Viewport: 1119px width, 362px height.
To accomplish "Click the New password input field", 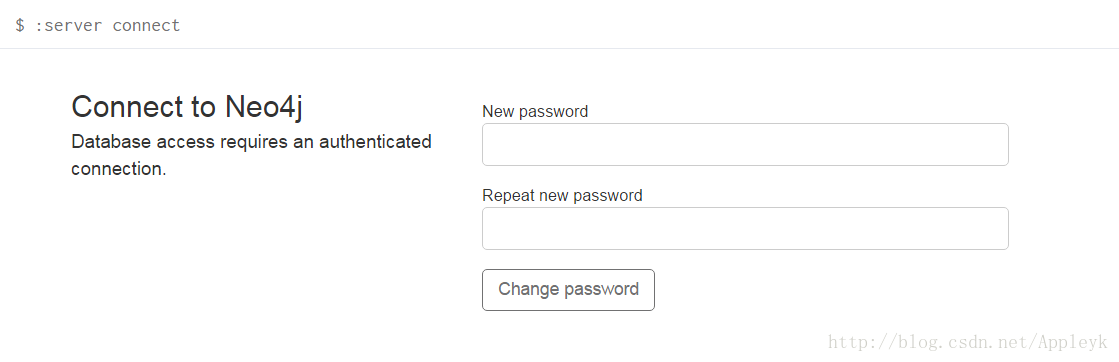I will [x=745, y=144].
